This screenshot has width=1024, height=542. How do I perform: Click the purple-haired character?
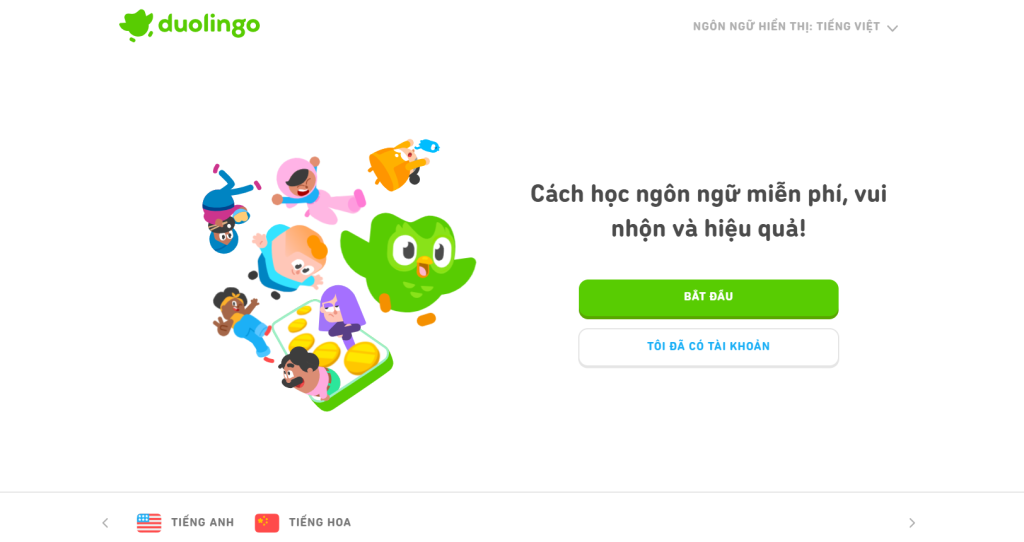pyautogui.click(x=342, y=312)
